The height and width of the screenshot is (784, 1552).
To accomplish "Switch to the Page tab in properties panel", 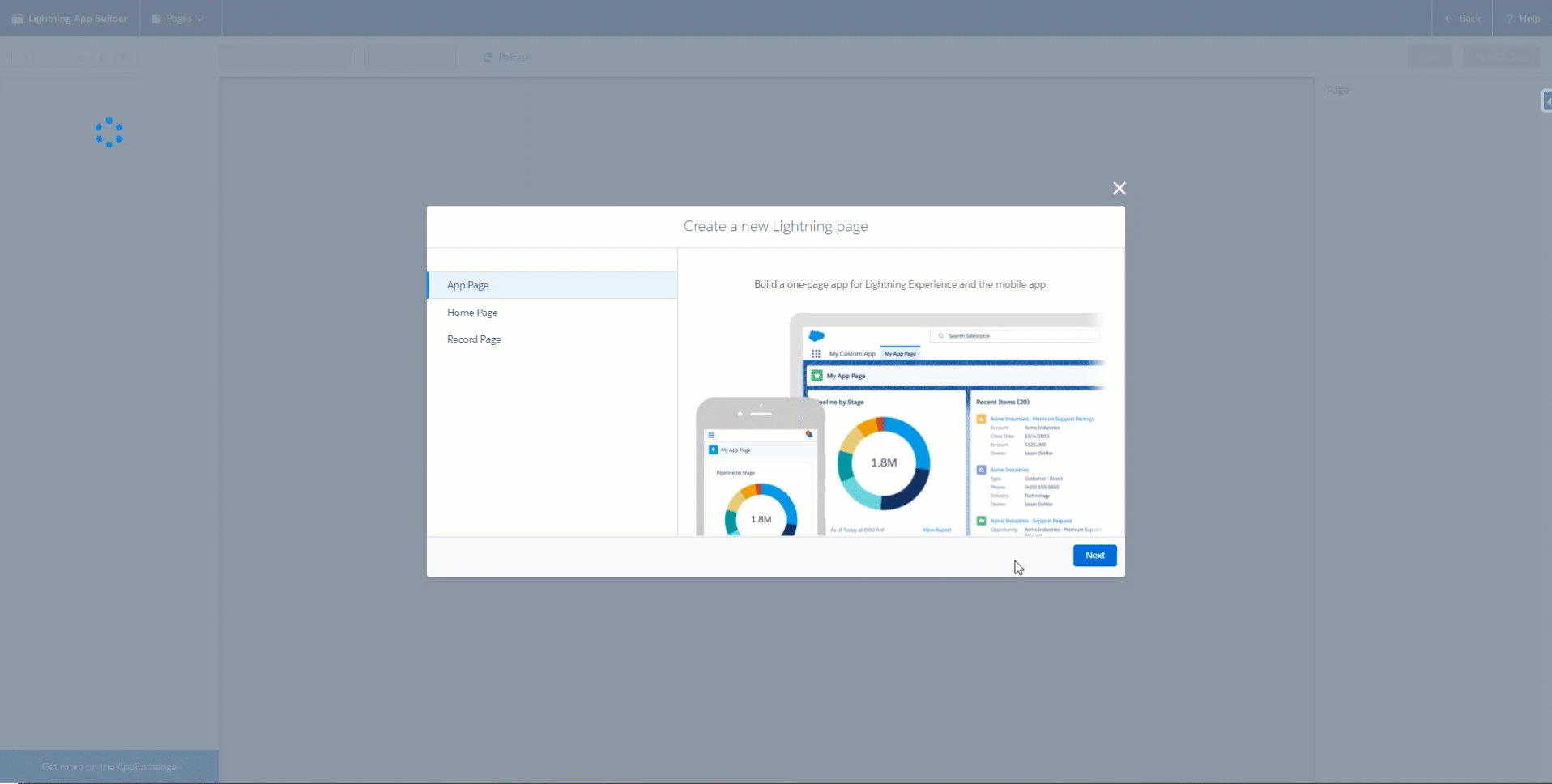I will tap(1337, 91).
